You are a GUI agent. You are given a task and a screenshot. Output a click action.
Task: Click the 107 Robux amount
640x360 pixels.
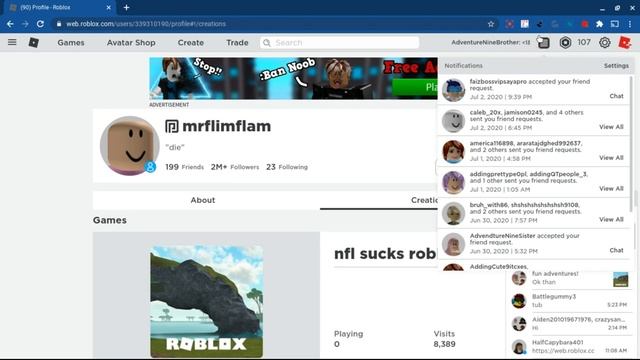tap(584, 42)
